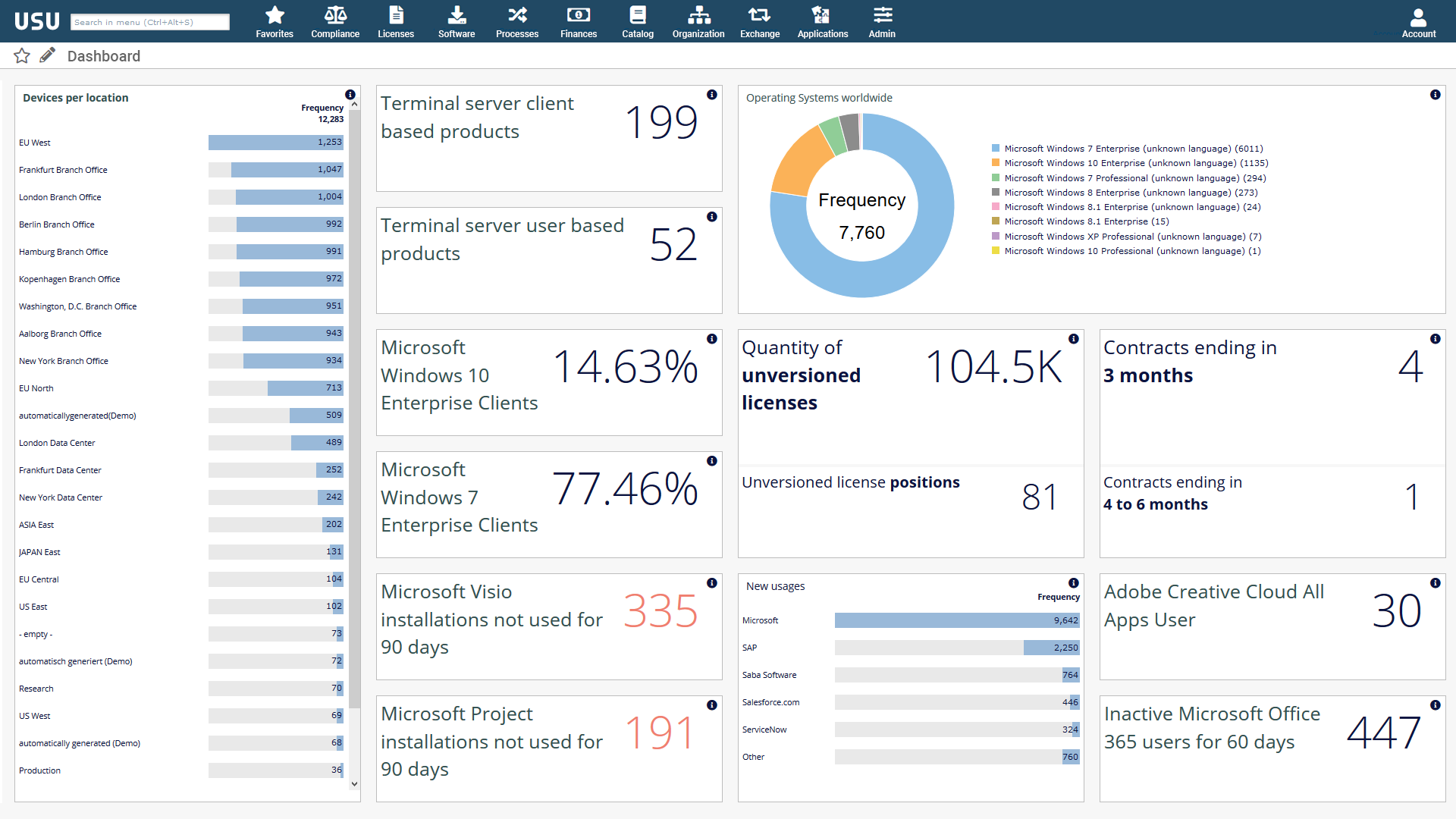Click the Microsoft bar in New usages
The image size is (1456, 819).
click(x=956, y=620)
